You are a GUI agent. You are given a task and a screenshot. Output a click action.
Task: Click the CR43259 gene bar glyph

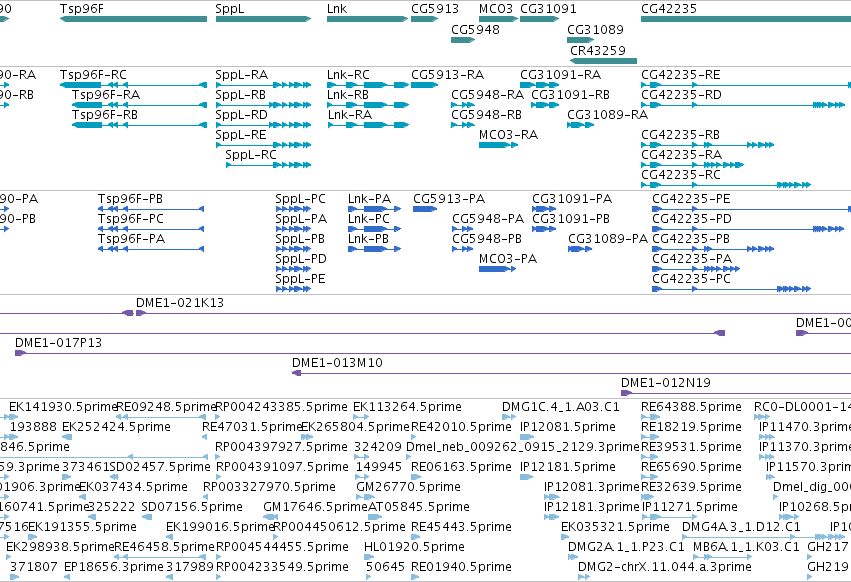(x=603, y=61)
